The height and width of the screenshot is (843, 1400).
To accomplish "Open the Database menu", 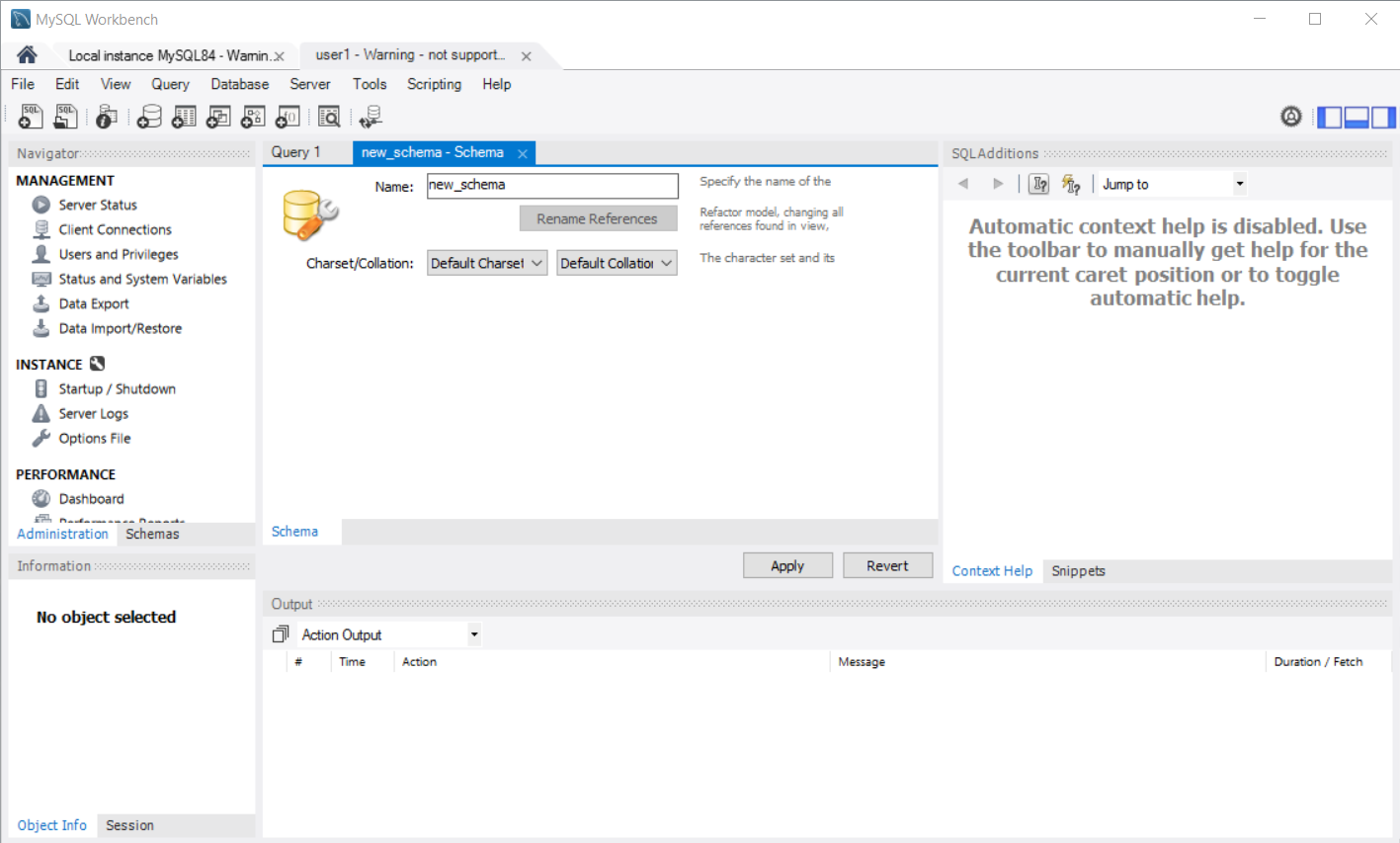I will [x=240, y=84].
